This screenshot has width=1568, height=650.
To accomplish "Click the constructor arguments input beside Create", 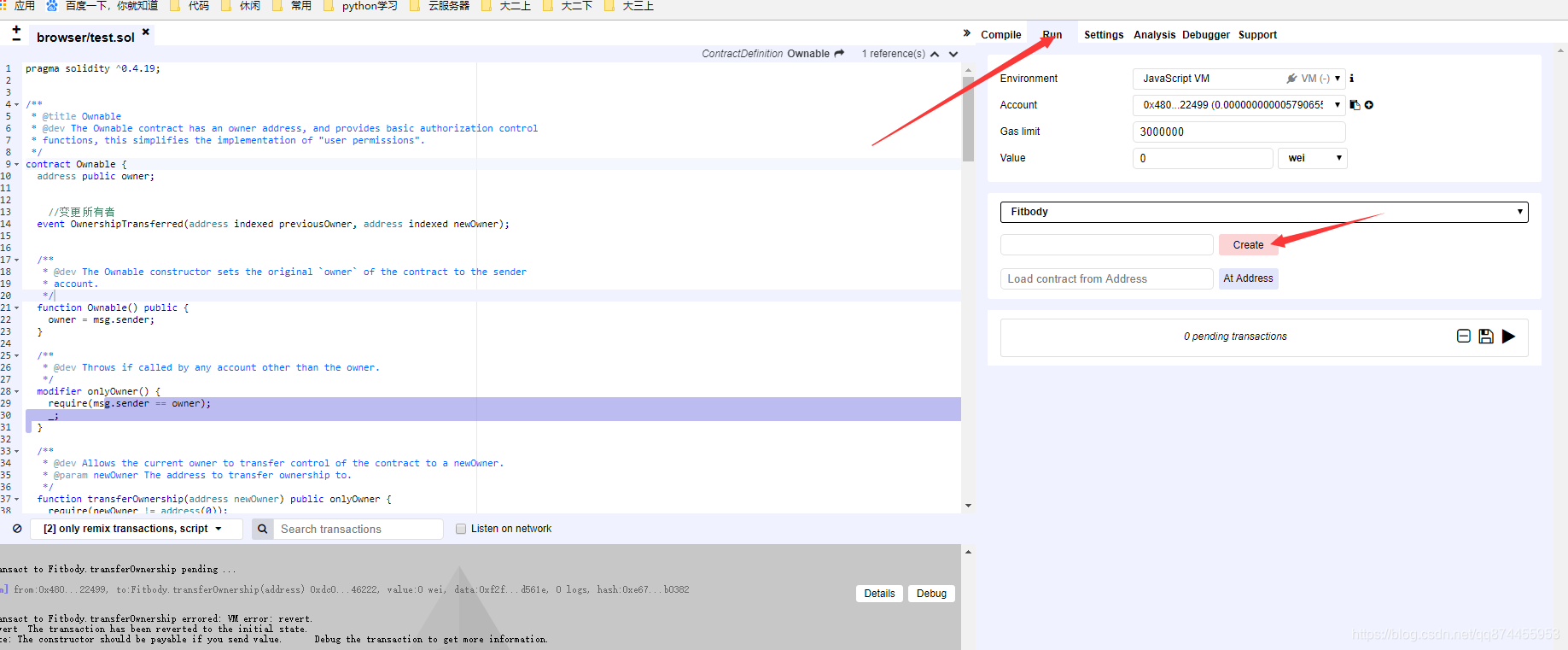I will click(1107, 245).
